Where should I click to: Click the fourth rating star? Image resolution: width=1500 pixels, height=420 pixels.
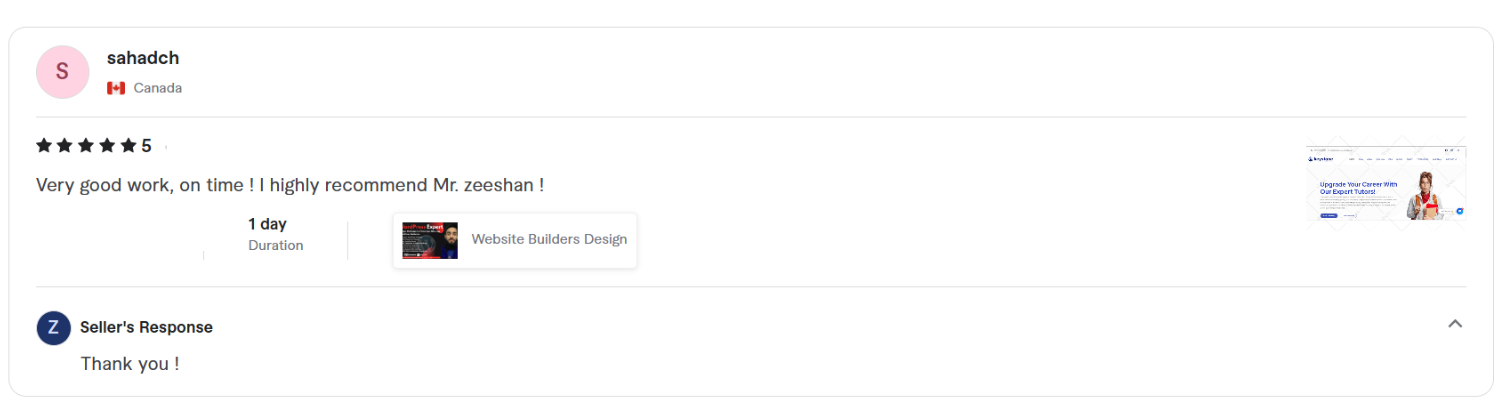pos(107,146)
